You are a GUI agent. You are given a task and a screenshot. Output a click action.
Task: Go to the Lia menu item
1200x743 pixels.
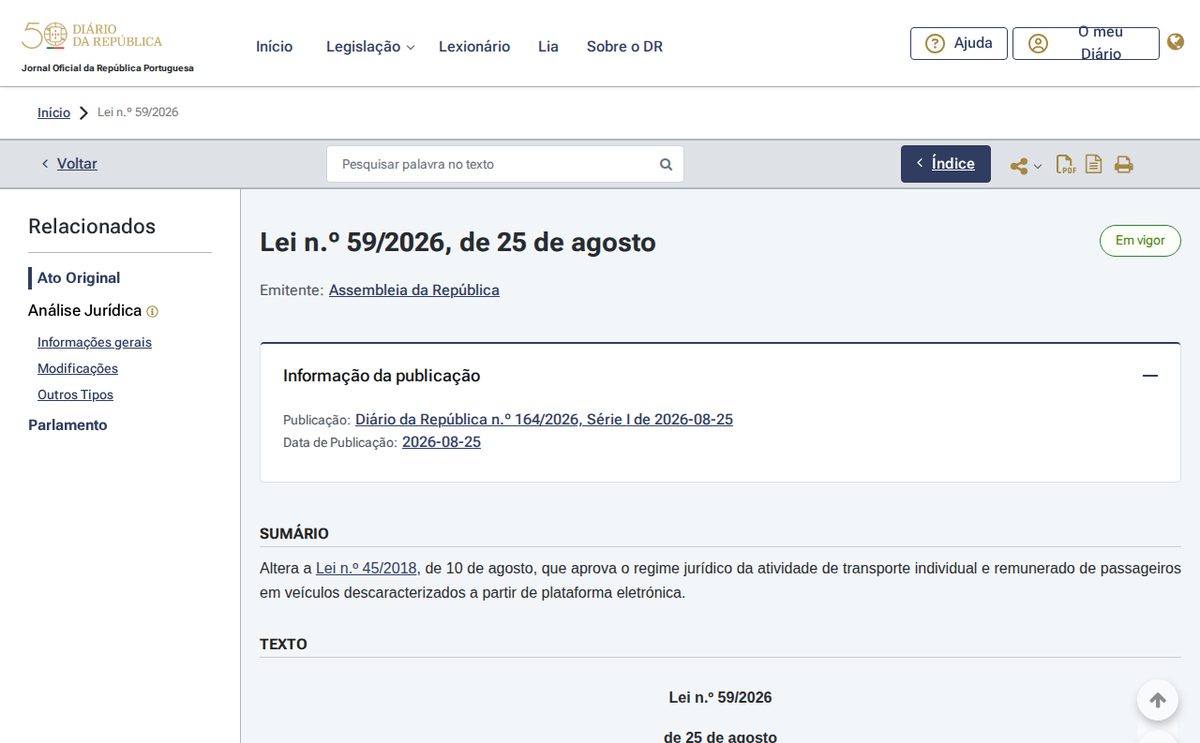tap(548, 47)
